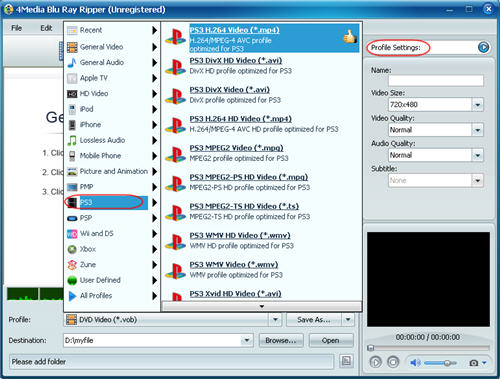Mute the preview volume speaker icon
The image size is (500, 379).
click(x=415, y=362)
